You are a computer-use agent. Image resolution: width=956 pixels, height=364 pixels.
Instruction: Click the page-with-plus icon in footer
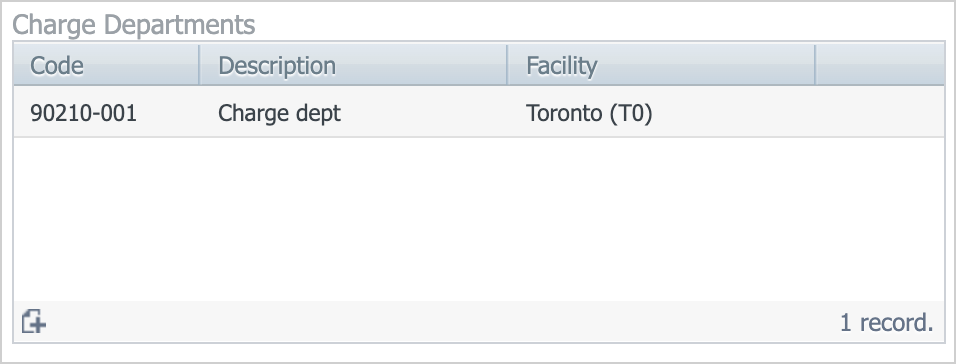(x=34, y=321)
